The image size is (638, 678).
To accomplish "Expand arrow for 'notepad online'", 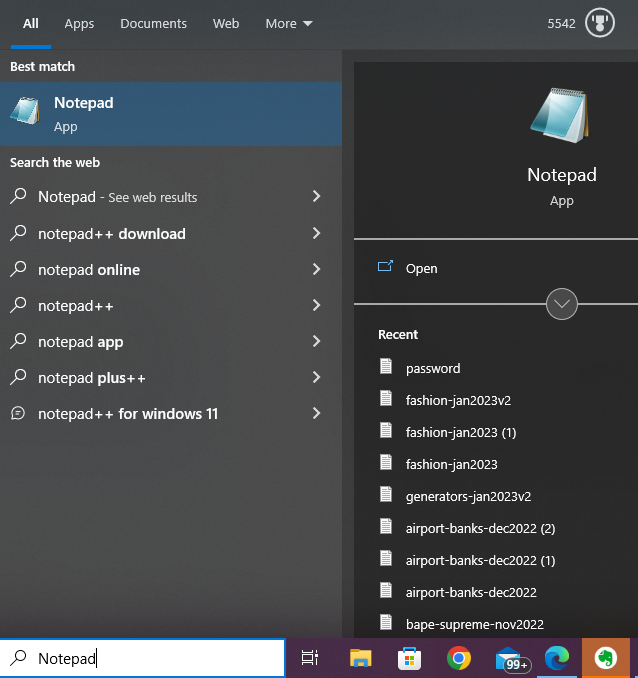I will click(317, 269).
